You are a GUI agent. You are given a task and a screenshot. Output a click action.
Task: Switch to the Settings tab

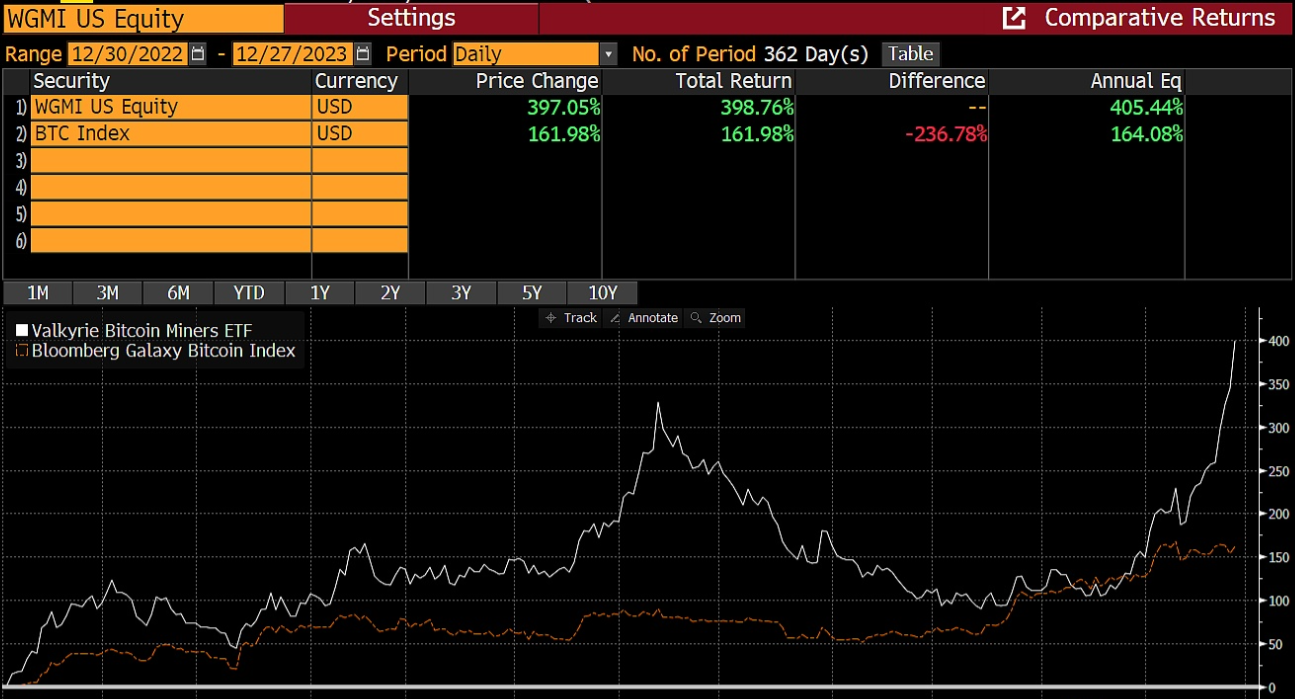412,17
